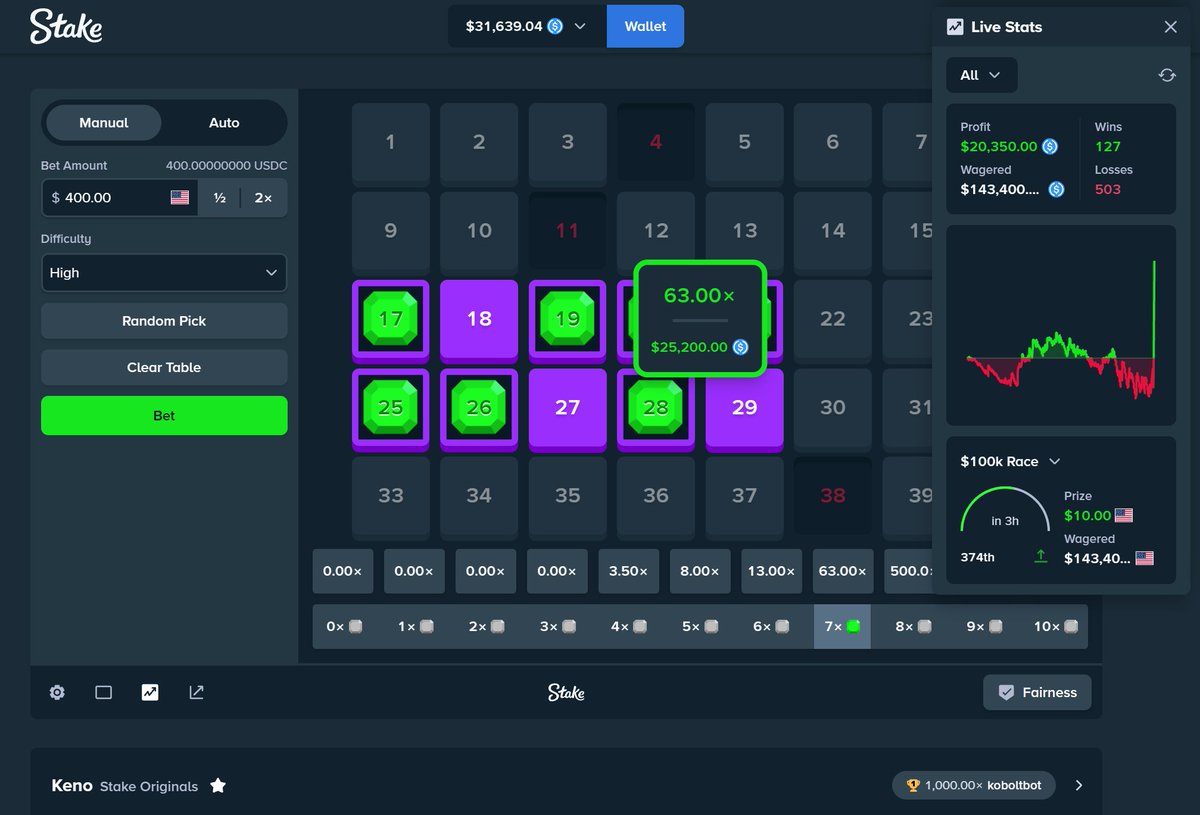Click the 8× hits indicator

(914, 626)
